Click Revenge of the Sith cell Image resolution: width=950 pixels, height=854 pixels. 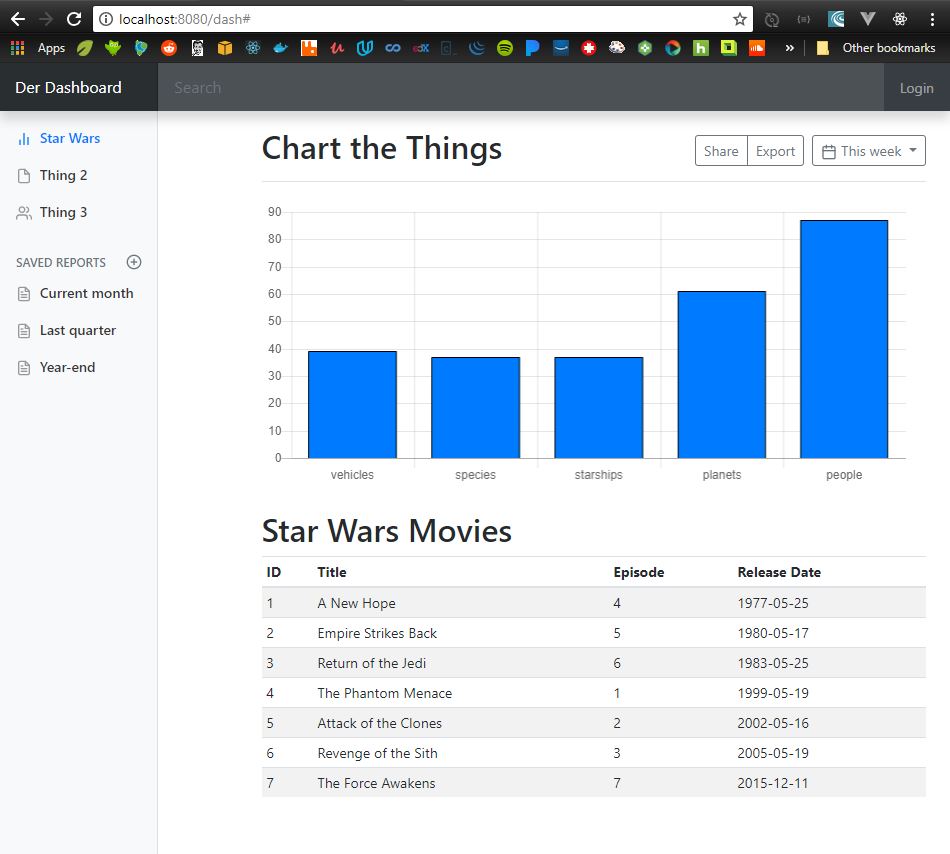[x=377, y=753]
